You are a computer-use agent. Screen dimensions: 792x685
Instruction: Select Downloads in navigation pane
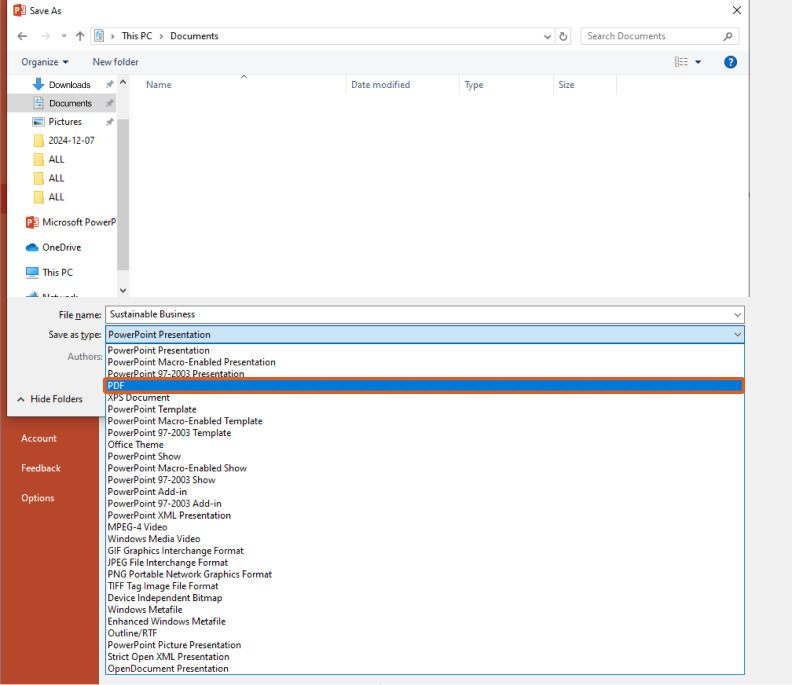[x=70, y=85]
